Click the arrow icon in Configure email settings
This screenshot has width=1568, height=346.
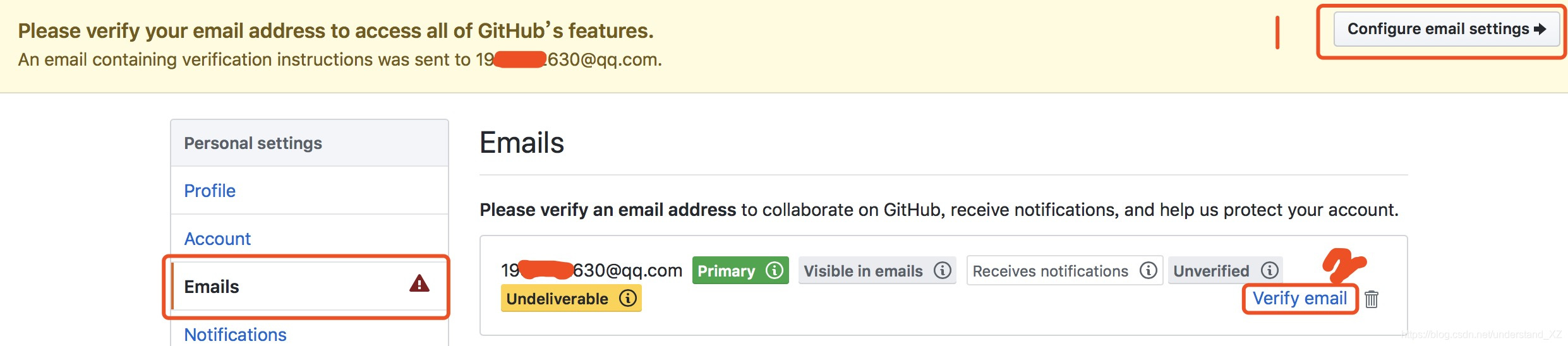1540,29
